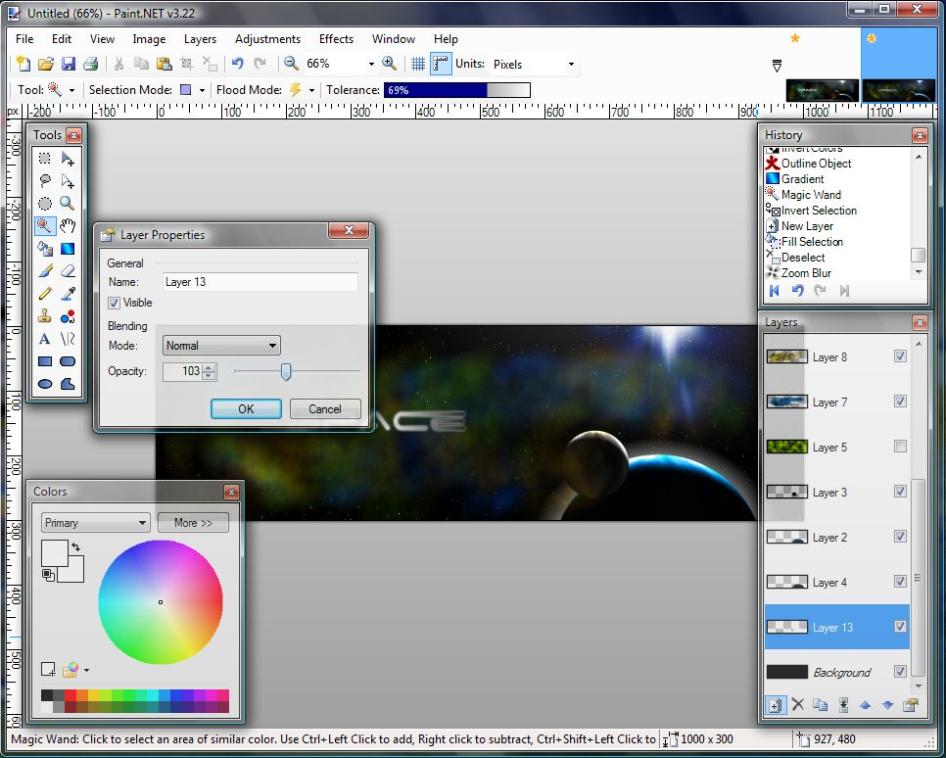The image size is (946, 758).
Task: Open the Adjustments menu
Action: click(x=267, y=39)
